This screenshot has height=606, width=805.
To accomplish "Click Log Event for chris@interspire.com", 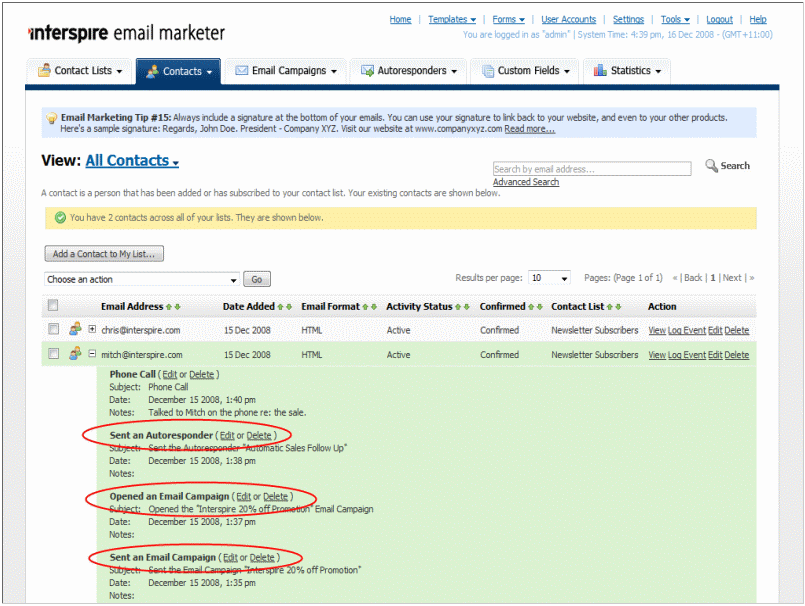I will point(687,330).
